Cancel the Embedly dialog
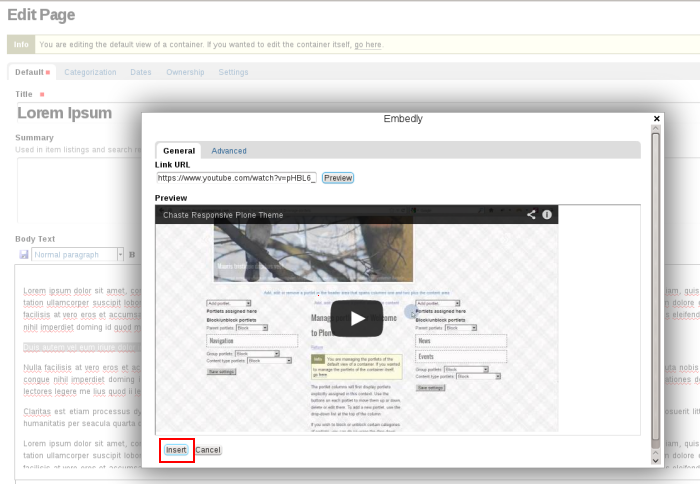This screenshot has height=484, width=700. 208,450
